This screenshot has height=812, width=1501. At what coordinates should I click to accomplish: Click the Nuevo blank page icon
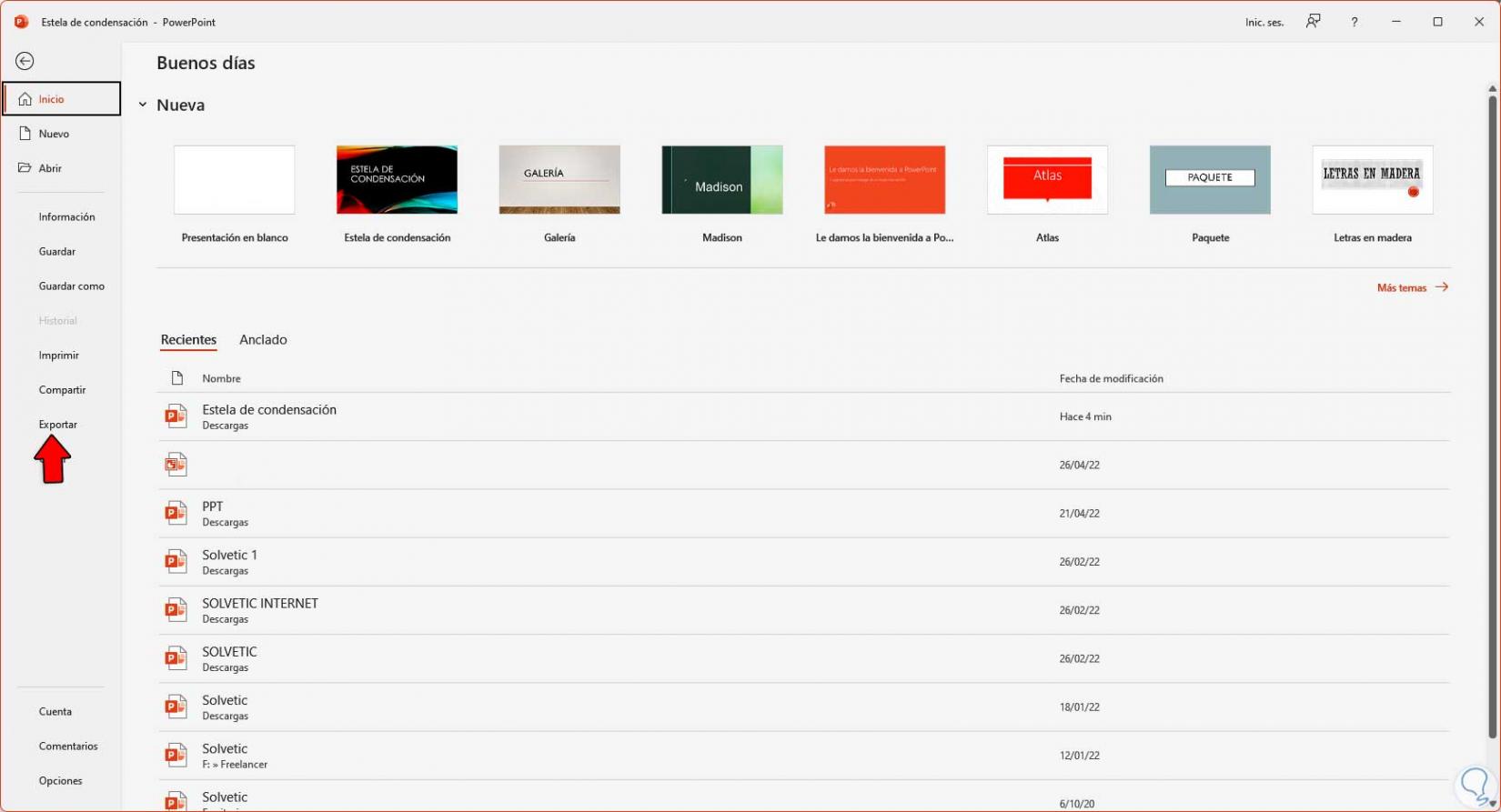pyautogui.click(x=25, y=134)
